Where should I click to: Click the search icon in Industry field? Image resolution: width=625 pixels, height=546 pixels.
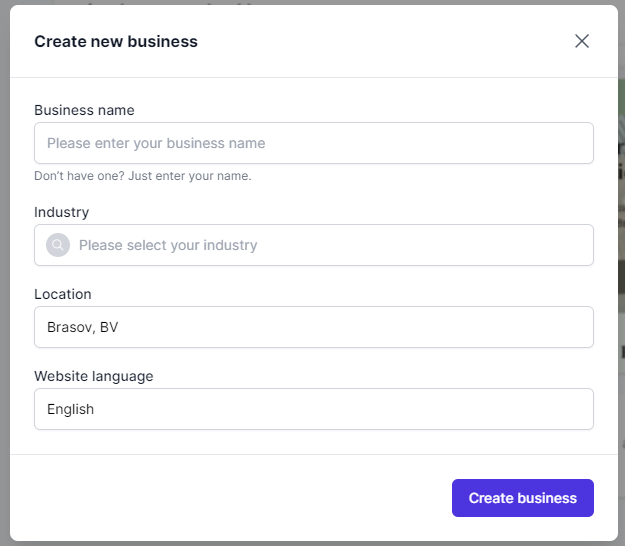(x=58, y=245)
